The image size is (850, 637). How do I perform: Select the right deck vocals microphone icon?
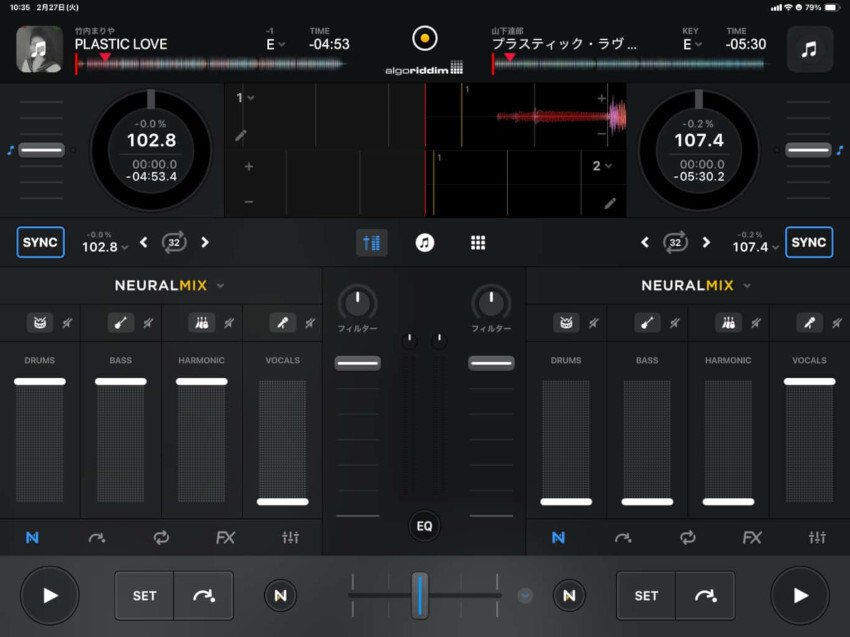808,323
